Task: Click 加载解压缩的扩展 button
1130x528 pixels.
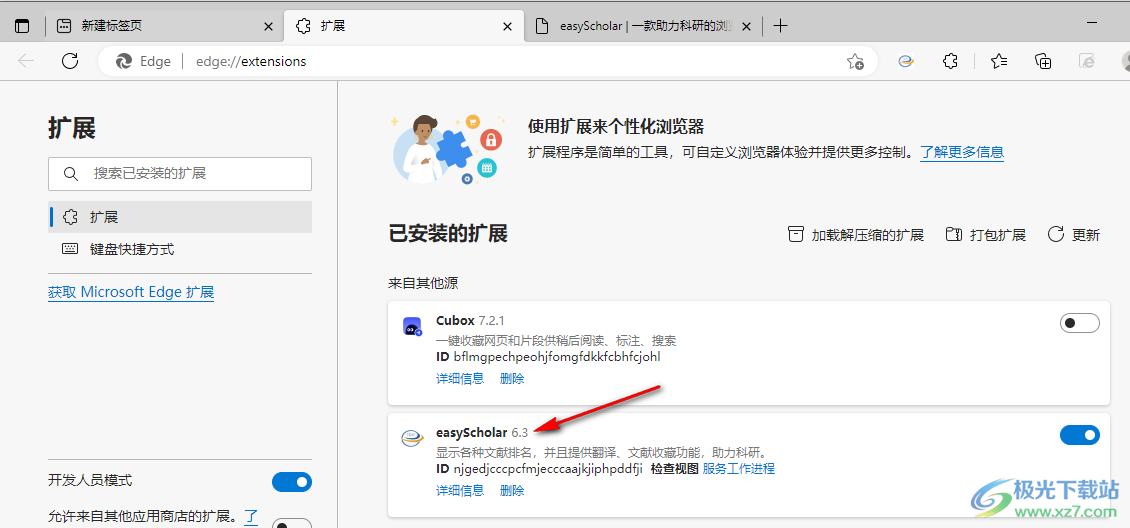Action: 856,235
